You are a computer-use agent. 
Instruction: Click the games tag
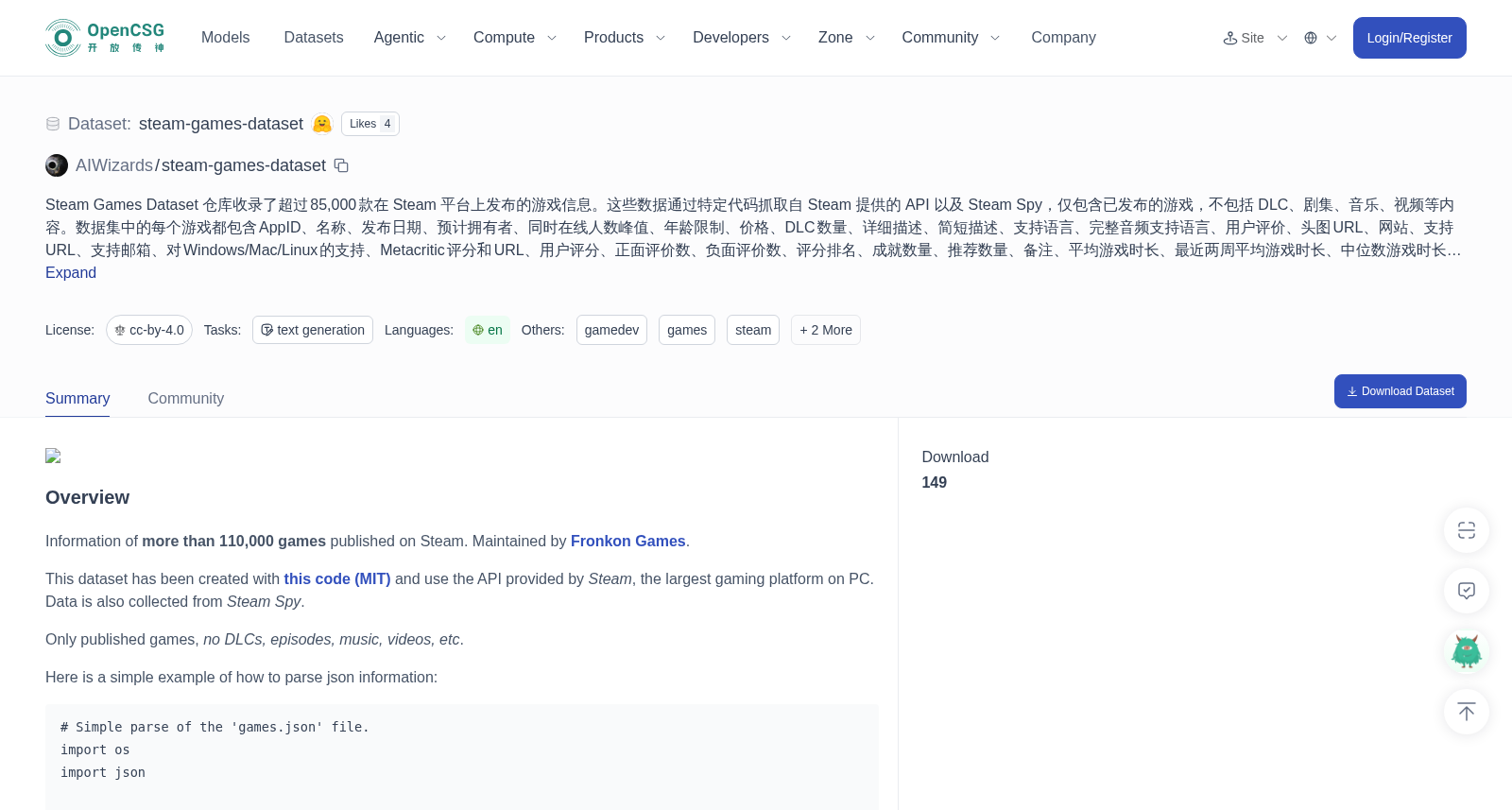coord(687,330)
